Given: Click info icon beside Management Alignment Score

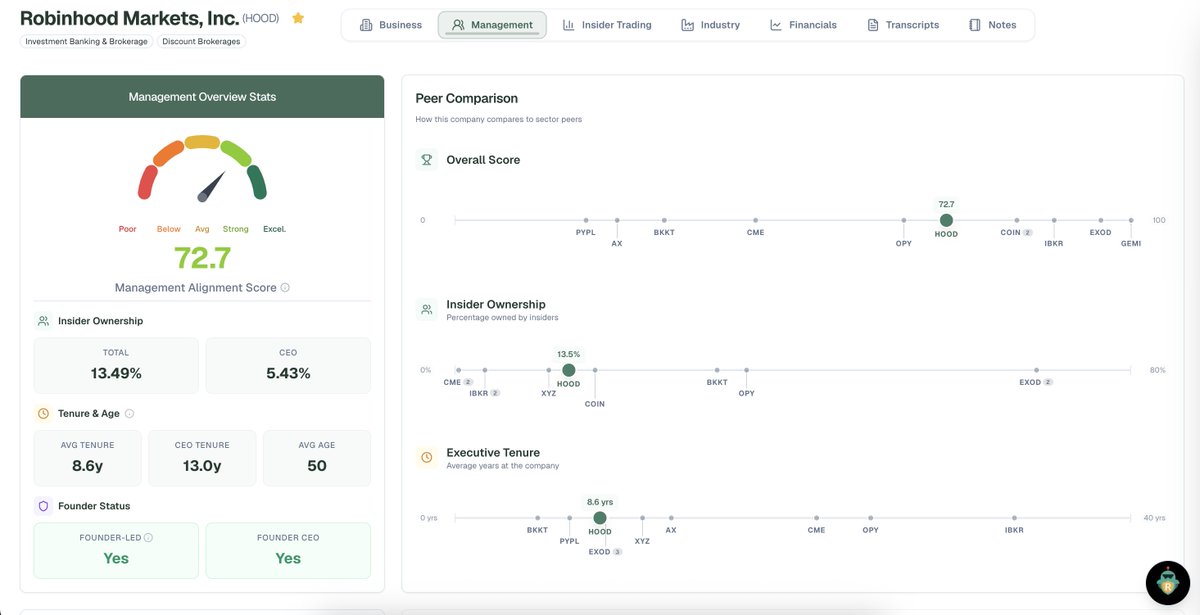Looking at the screenshot, I should [285, 288].
